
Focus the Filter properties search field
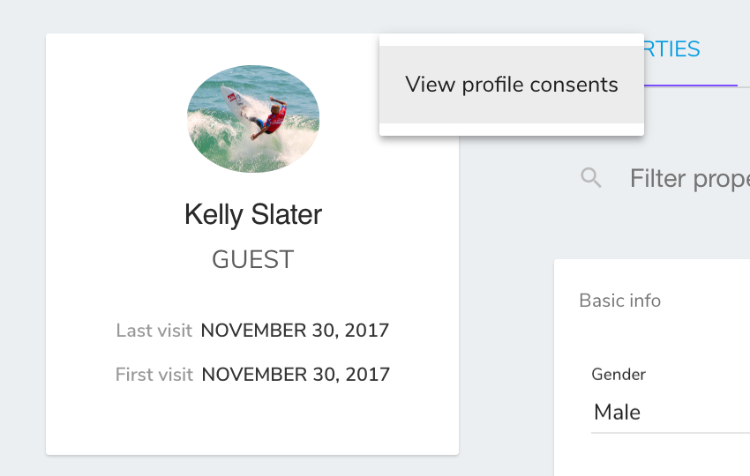pos(689,179)
